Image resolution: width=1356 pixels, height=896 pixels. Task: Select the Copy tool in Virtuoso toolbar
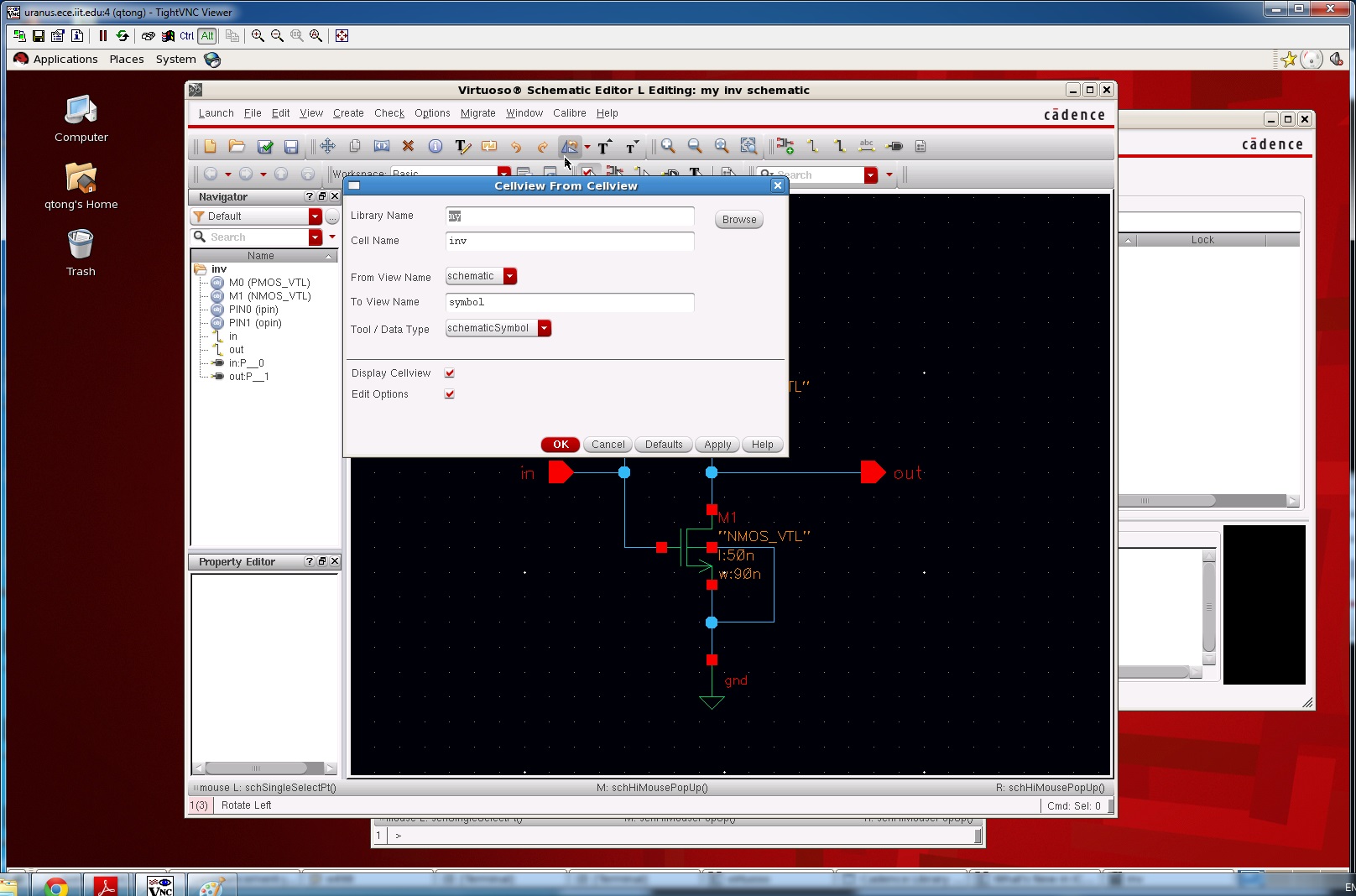(x=355, y=146)
